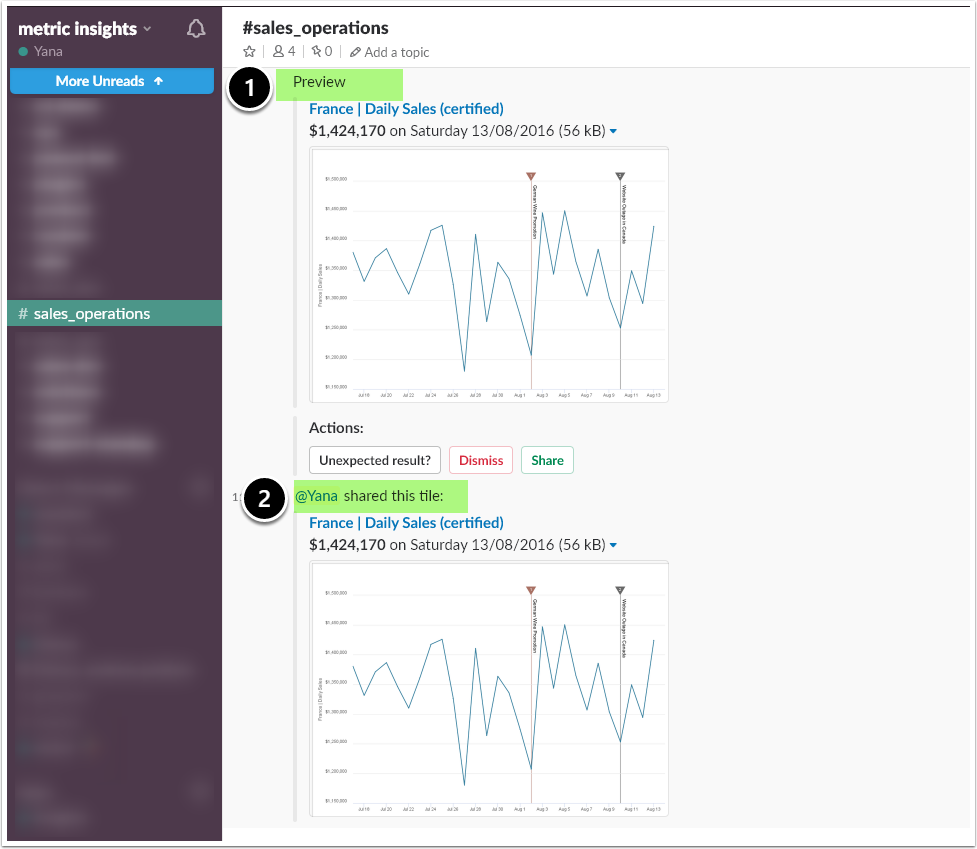Collapse first image attachment using dropdown arrow
The height and width of the screenshot is (849, 977).
coord(613,131)
